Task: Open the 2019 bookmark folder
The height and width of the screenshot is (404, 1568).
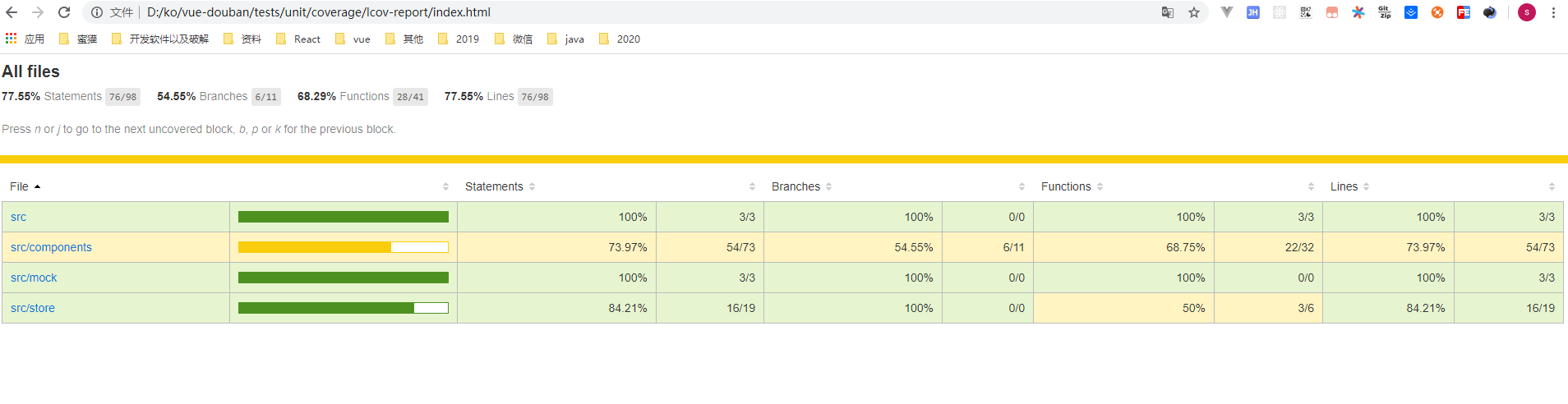Action: (x=459, y=39)
